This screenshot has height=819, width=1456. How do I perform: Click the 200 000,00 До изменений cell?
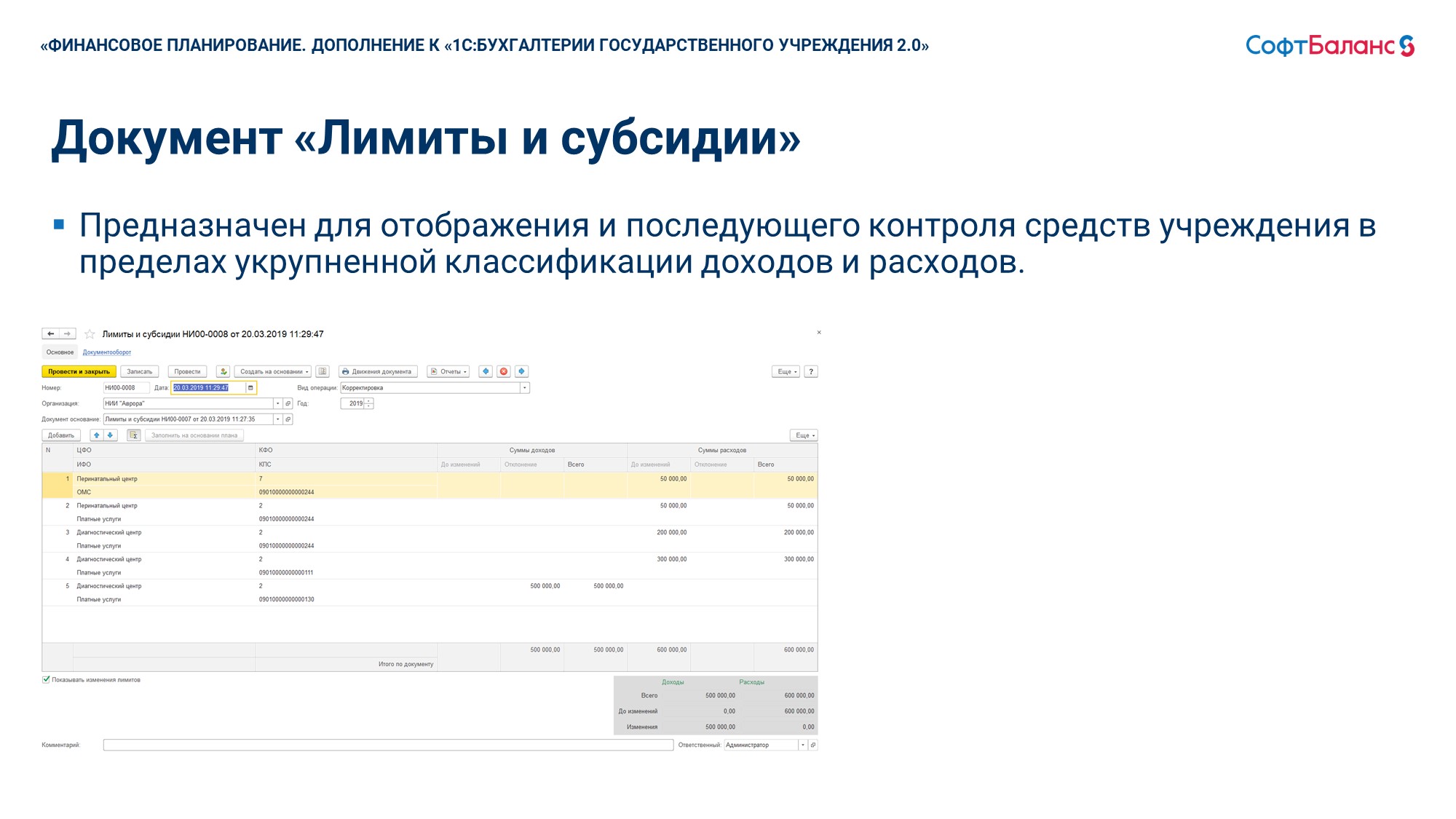click(x=671, y=533)
